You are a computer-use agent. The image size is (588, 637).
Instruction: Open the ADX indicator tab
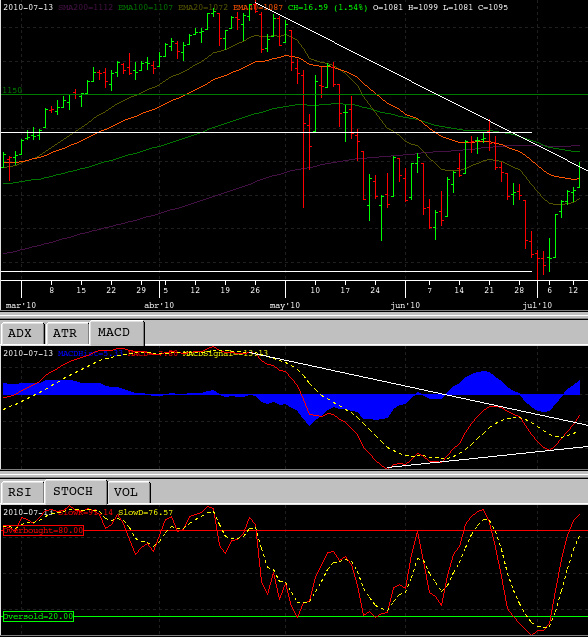click(22, 334)
